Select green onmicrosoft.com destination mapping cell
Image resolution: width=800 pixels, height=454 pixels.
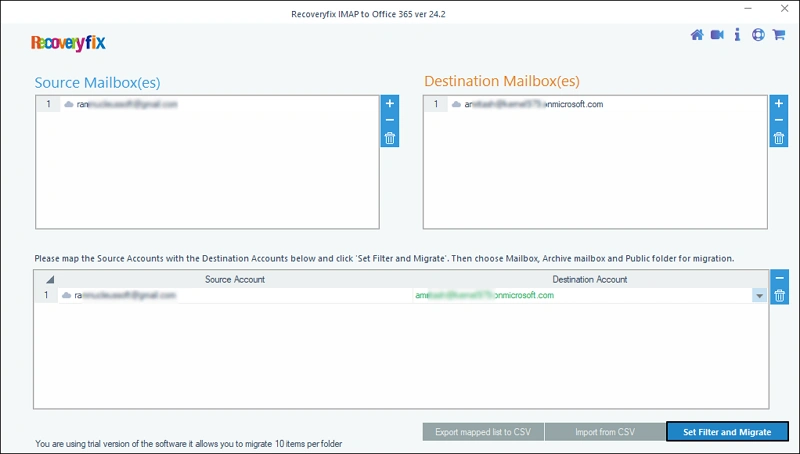pyautogui.click(x=485, y=295)
